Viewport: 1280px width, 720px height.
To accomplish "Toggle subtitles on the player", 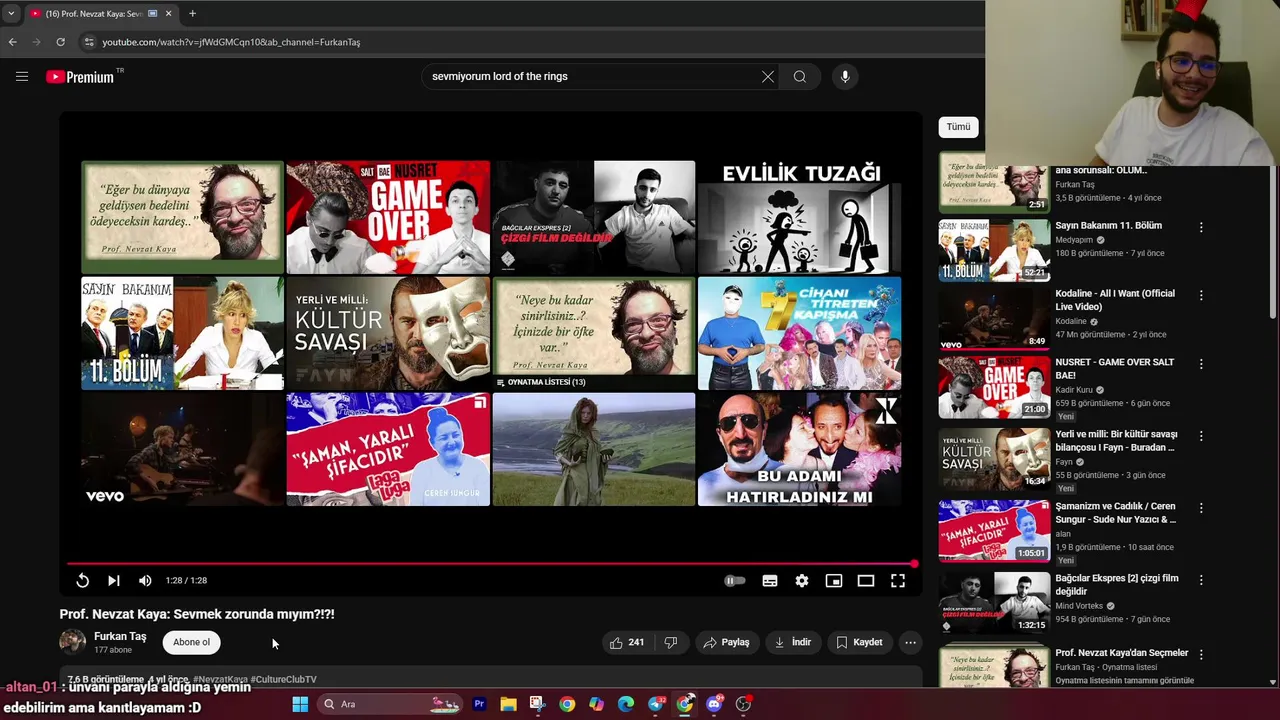I will pos(770,580).
